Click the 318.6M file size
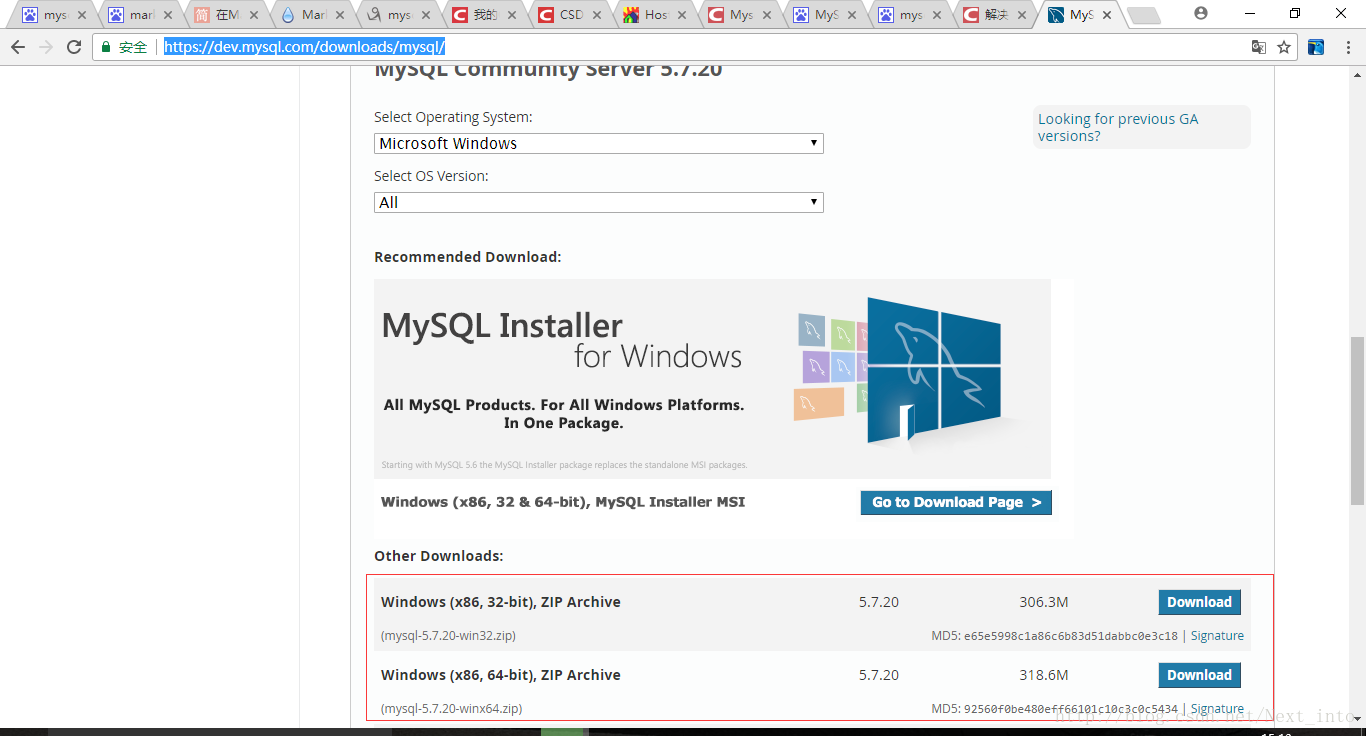Image resolution: width=1366 pixels, height=736 pixels. coord(1044,675)
